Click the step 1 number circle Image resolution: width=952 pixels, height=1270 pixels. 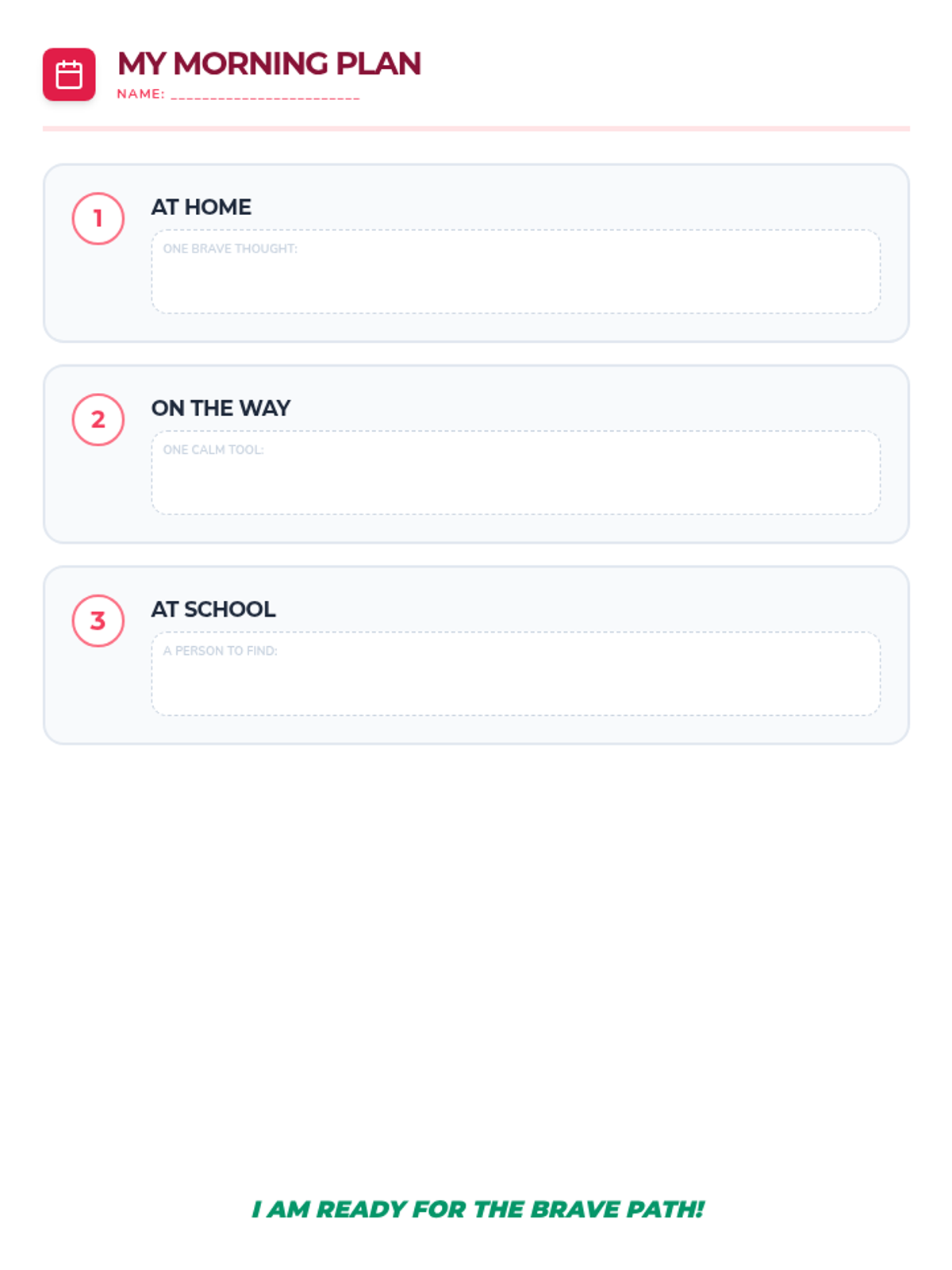(x=98, y=218)
